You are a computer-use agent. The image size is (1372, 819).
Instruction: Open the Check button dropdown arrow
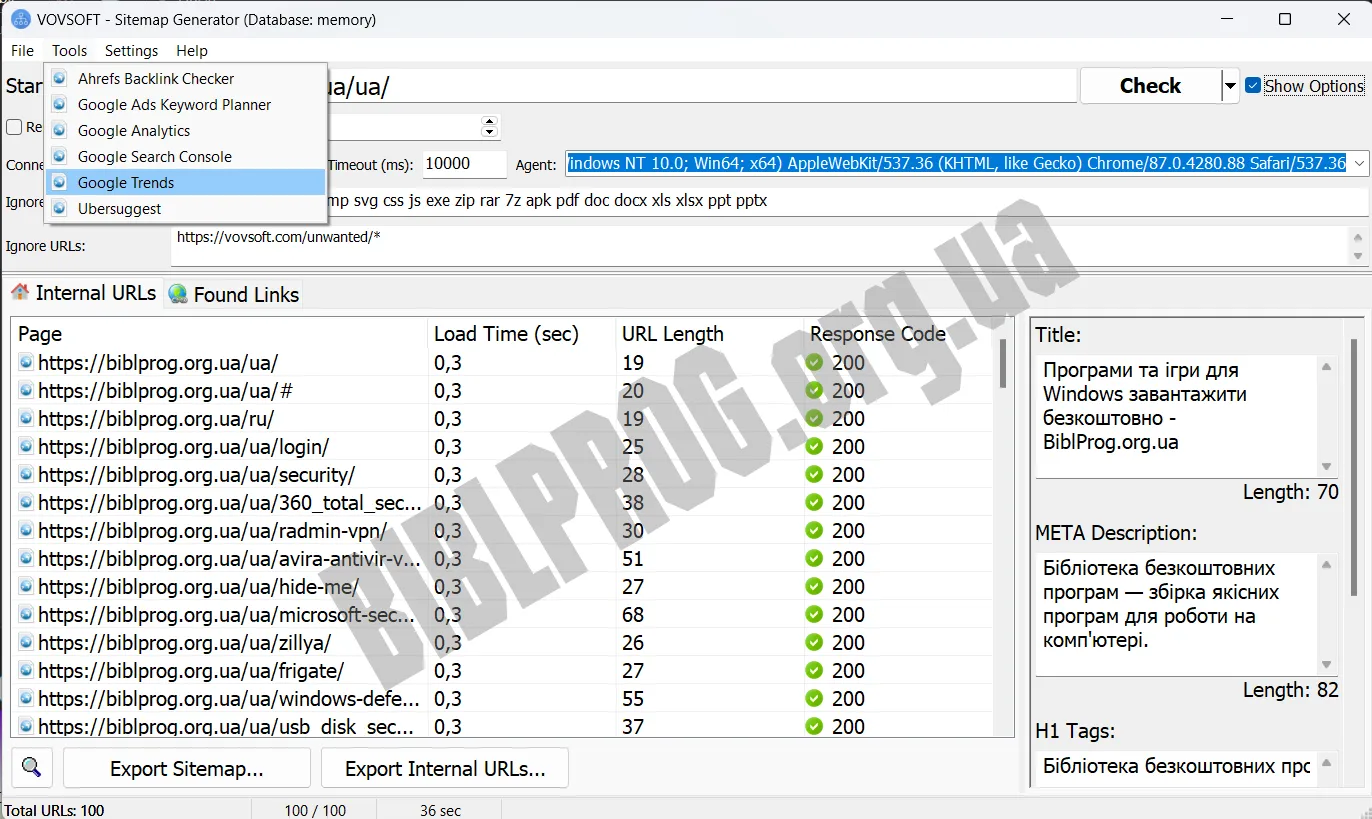coord(1230,86)
